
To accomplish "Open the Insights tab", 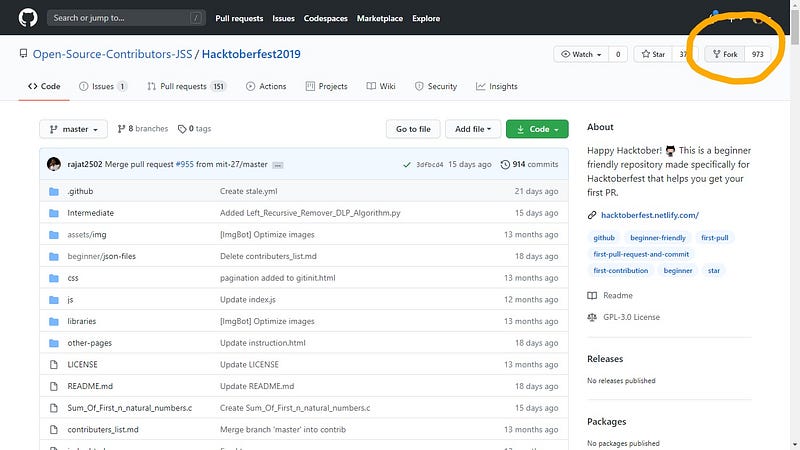I will click(x=496, y=87).
